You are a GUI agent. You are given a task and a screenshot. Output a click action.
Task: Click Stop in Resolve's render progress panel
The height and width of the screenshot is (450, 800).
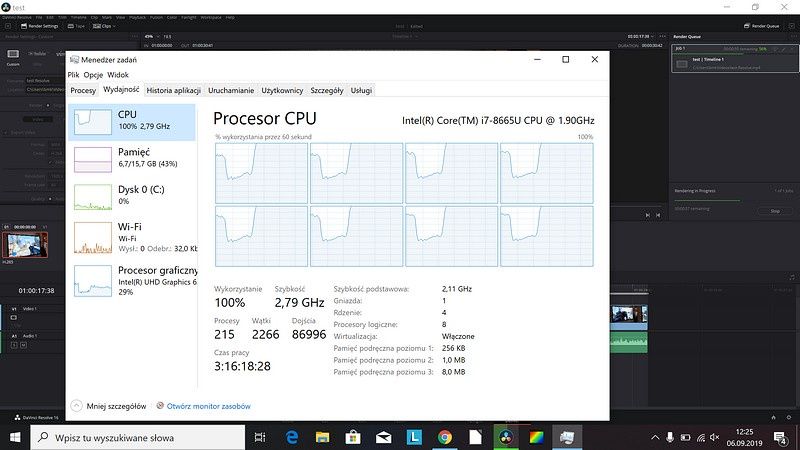click(775, 211)
